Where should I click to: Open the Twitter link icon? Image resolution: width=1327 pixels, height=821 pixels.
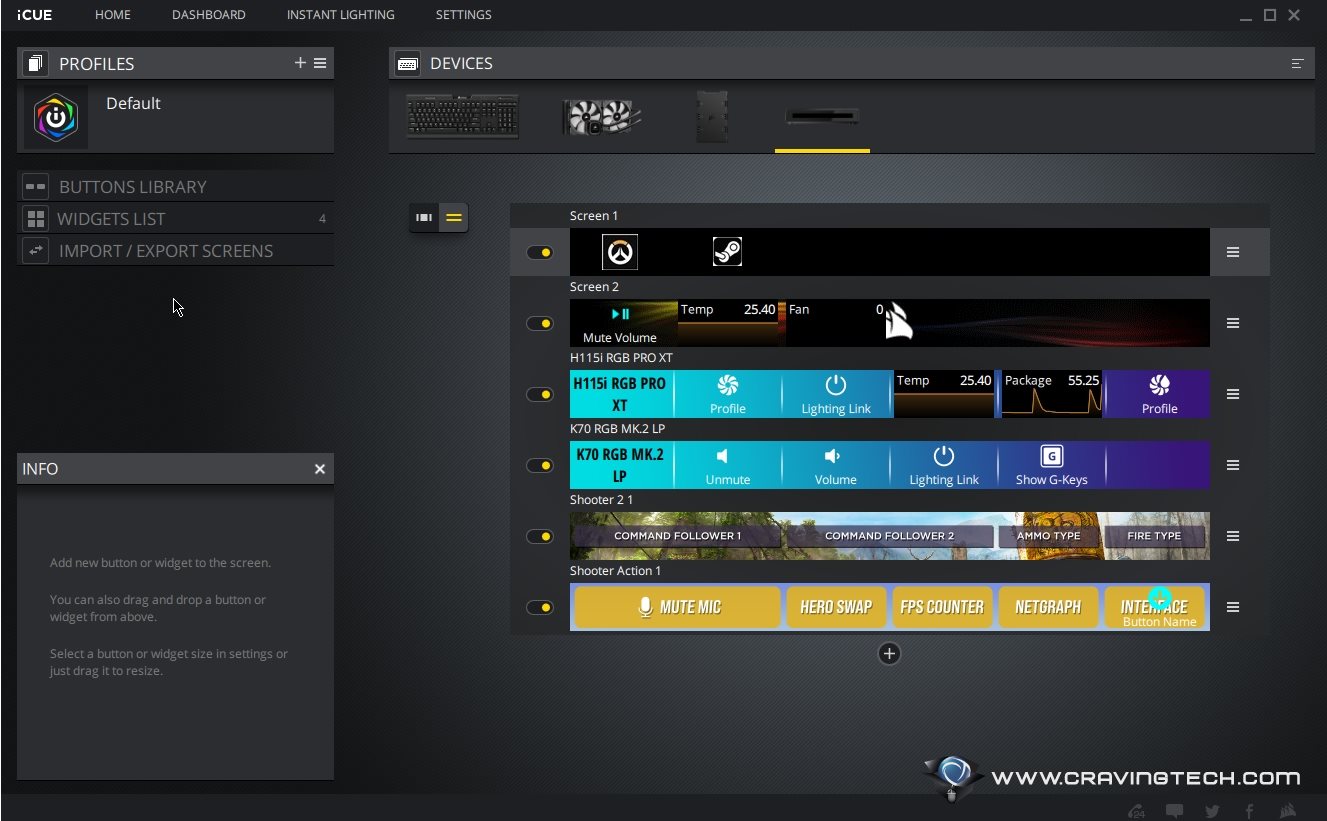coord(1212,811)
